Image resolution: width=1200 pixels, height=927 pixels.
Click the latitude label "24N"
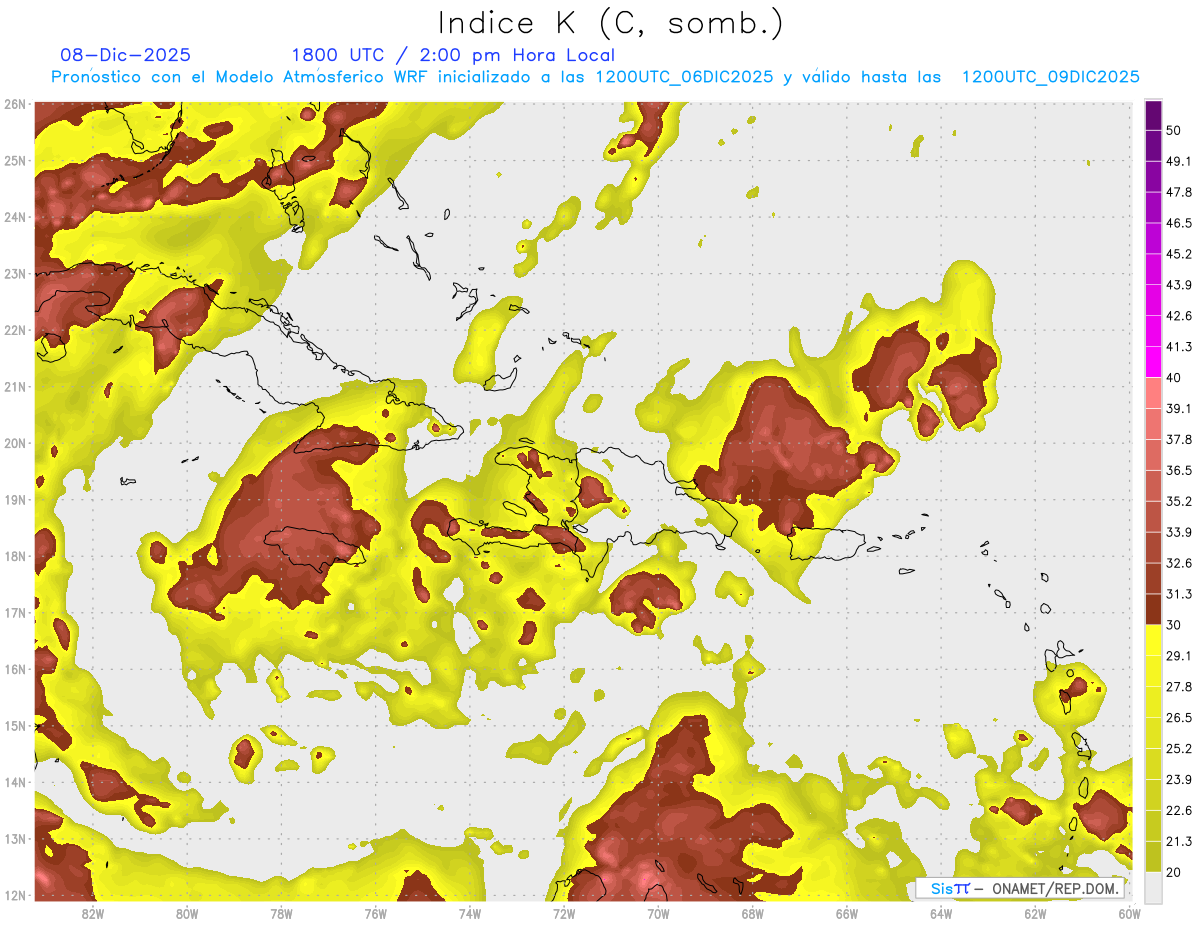tap(15, 217)
